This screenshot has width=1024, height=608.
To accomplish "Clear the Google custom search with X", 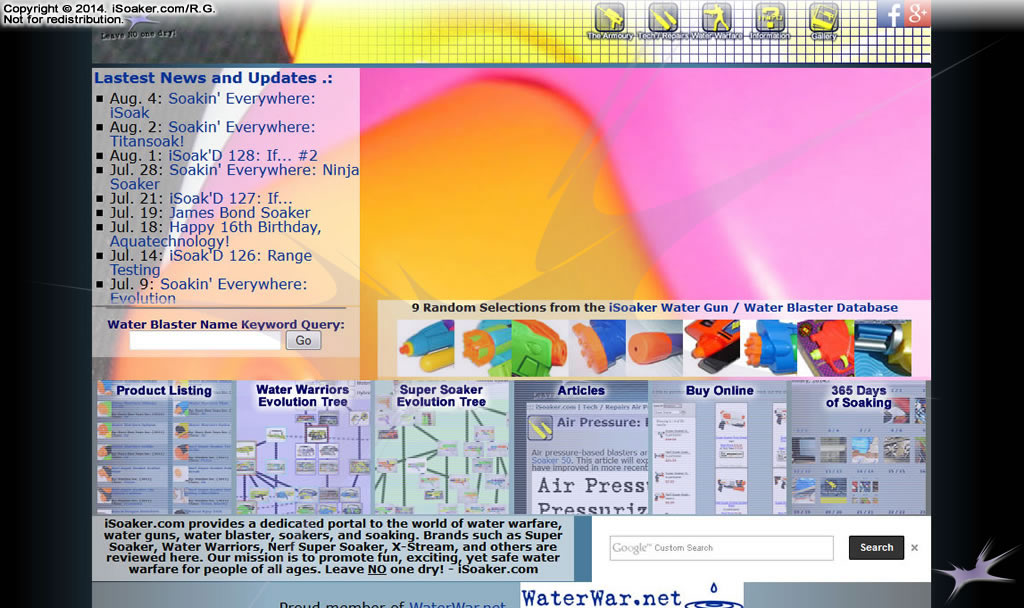I will tap(914, 548).
